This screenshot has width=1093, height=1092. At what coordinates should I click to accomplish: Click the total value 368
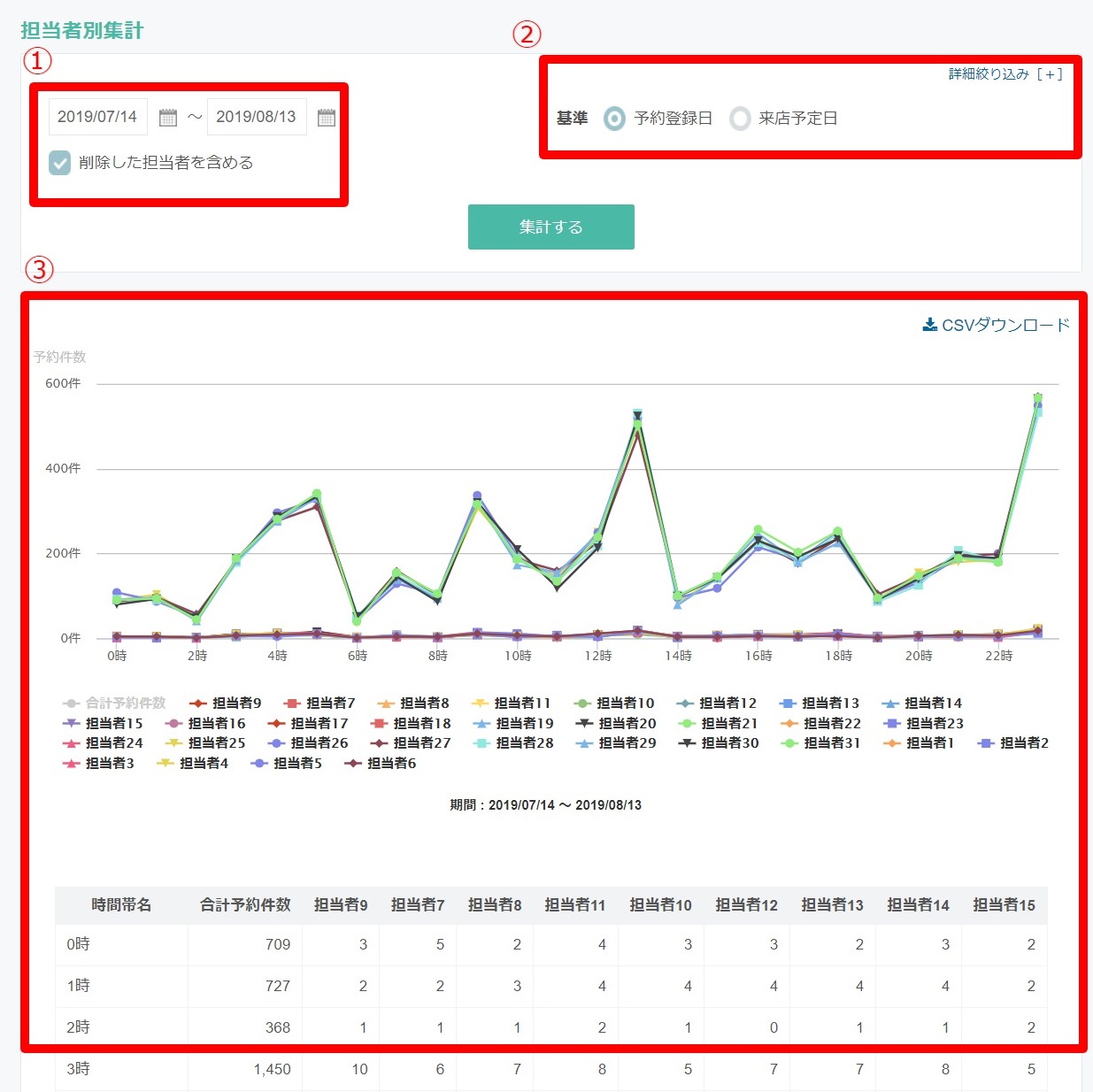point(278,1027)
